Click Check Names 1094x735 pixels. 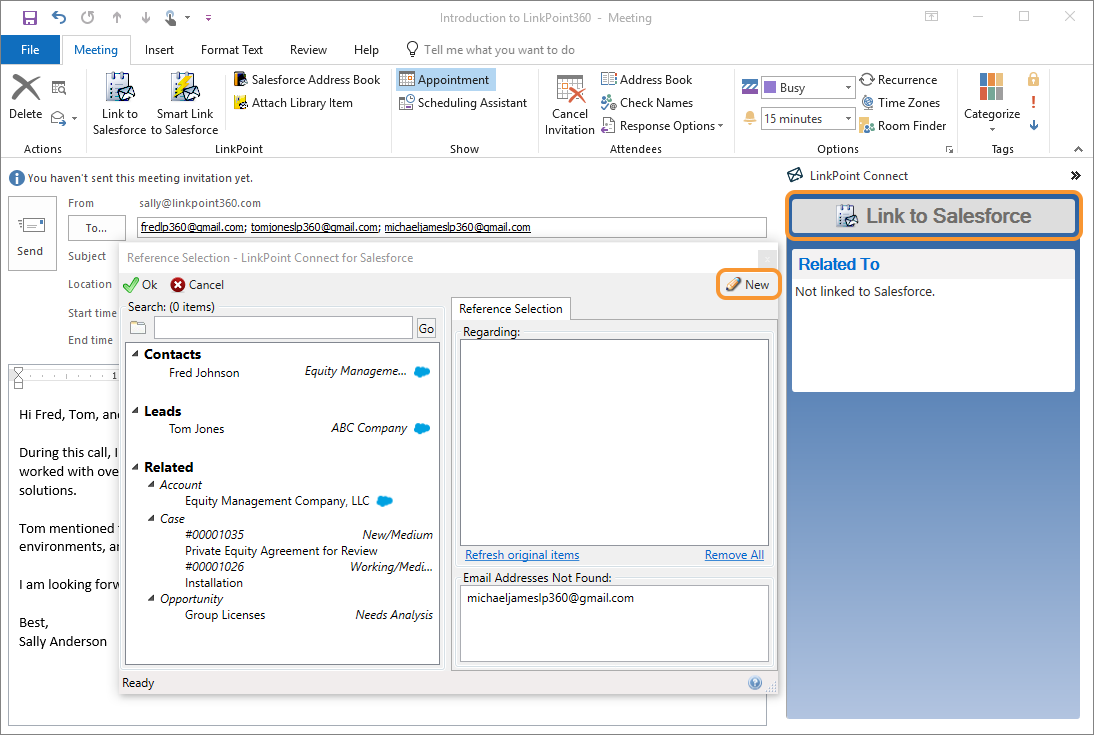(x=647, y=103)
